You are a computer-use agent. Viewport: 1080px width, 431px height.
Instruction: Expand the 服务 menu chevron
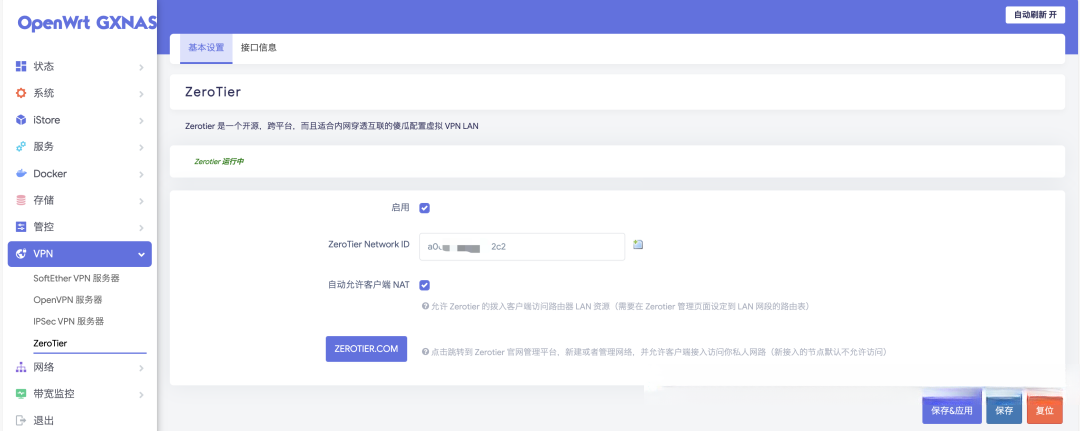tap(141, 147)
